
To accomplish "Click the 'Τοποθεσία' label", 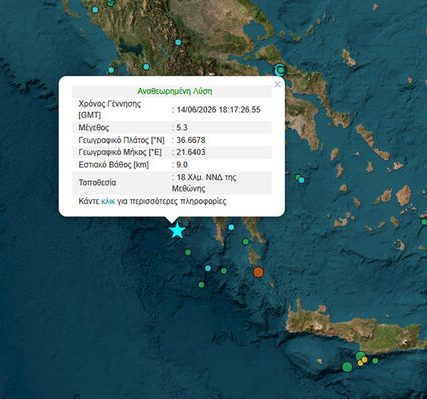I will [97, 183].
